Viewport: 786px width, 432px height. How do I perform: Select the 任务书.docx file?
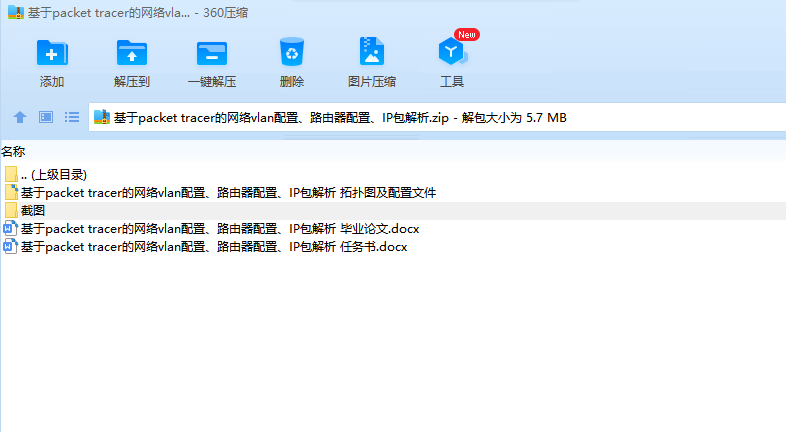[x=393, y=247]
